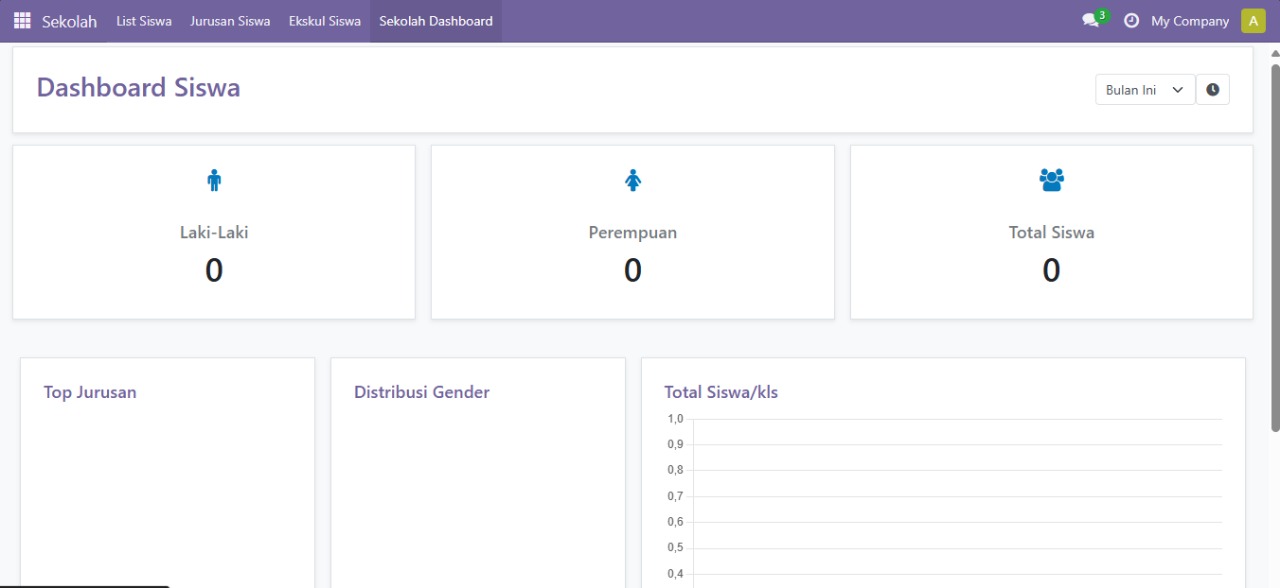This screenshot has width=1280, height=588.
Task: Select the Sekolah Dashboard menu item
Action: click(436, 21)
